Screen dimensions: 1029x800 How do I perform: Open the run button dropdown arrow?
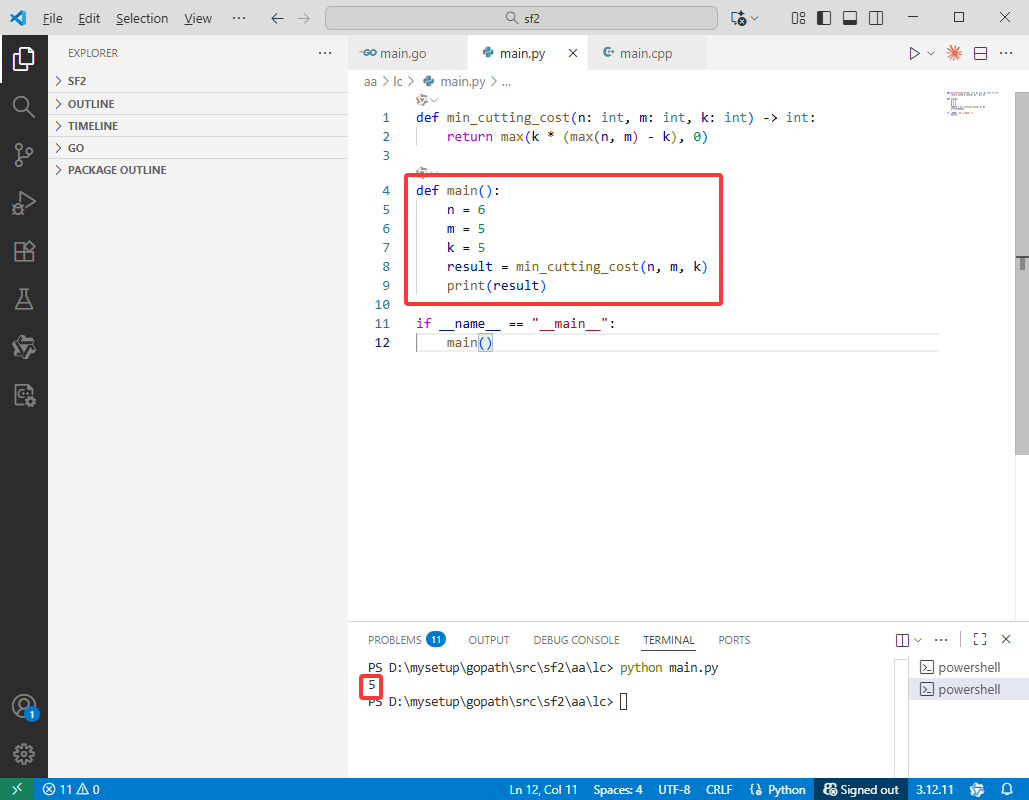pos(931,53)
